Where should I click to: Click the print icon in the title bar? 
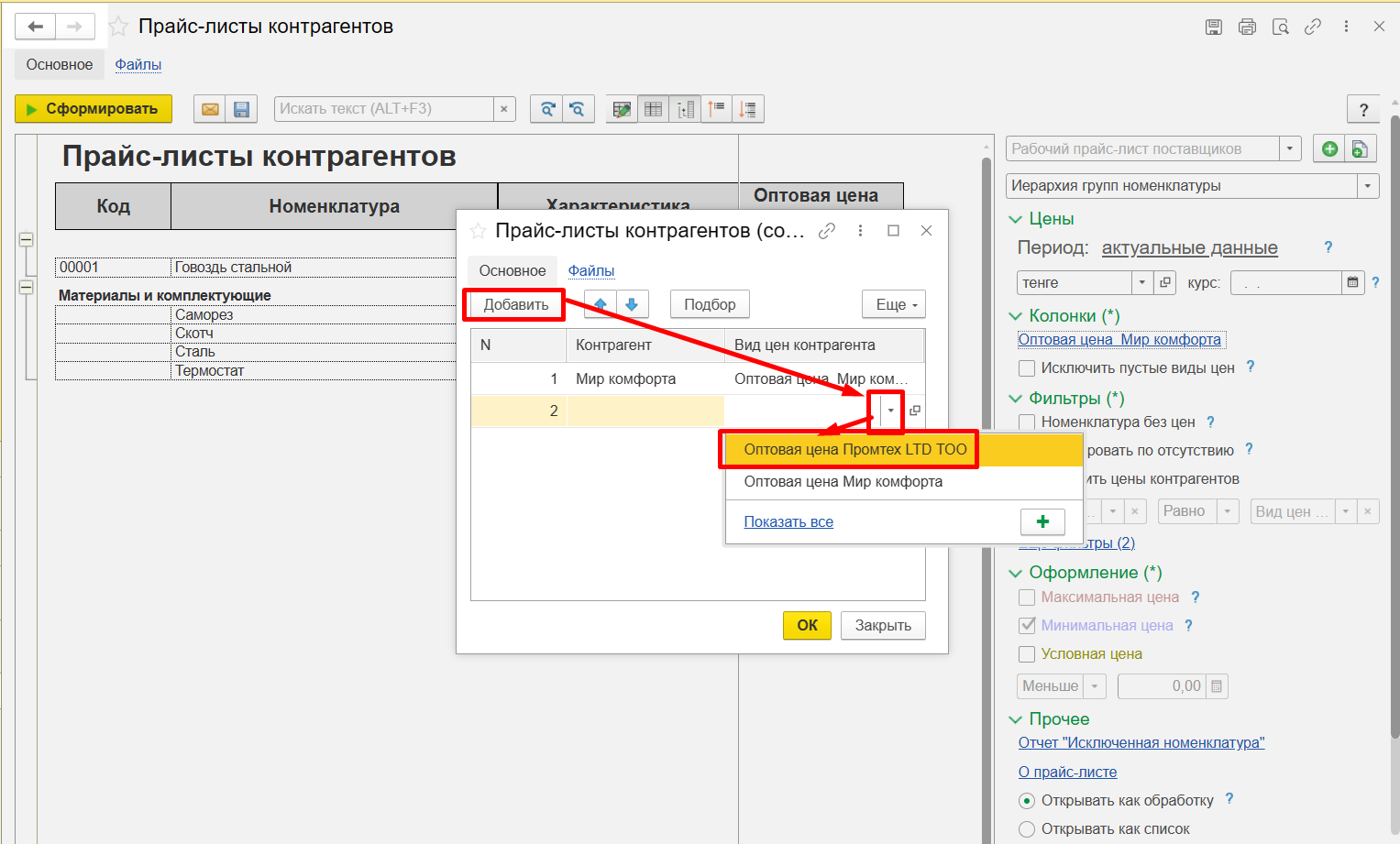tap(1247, 27)
